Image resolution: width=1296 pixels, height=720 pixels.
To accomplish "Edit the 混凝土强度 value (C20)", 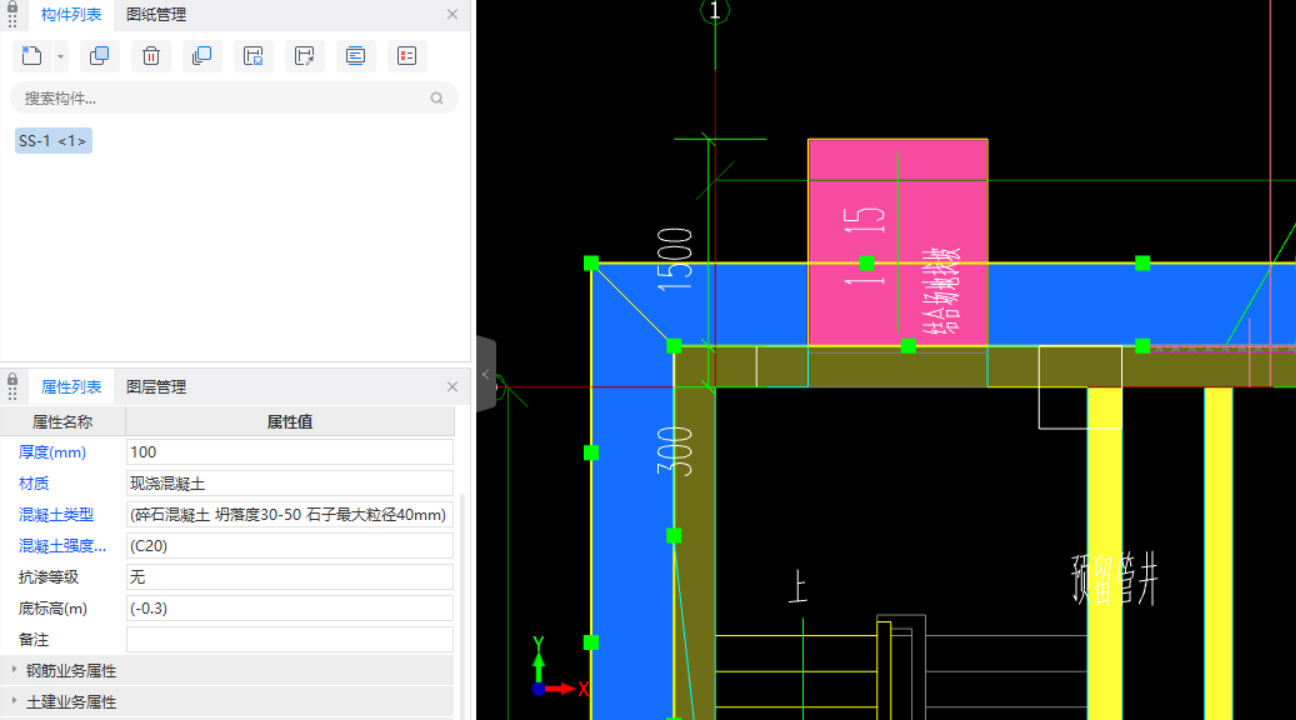I will click(290, 546).
